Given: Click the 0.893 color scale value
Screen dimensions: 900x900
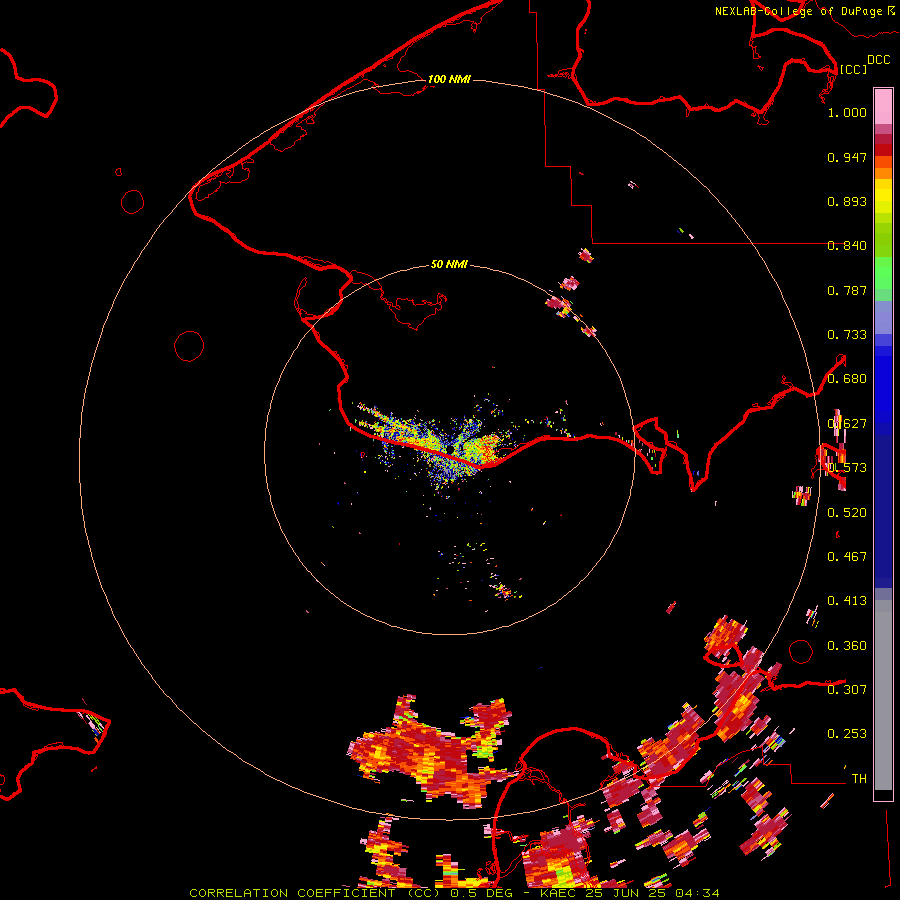Looking at the screenshot, I should tap(847, 201).
